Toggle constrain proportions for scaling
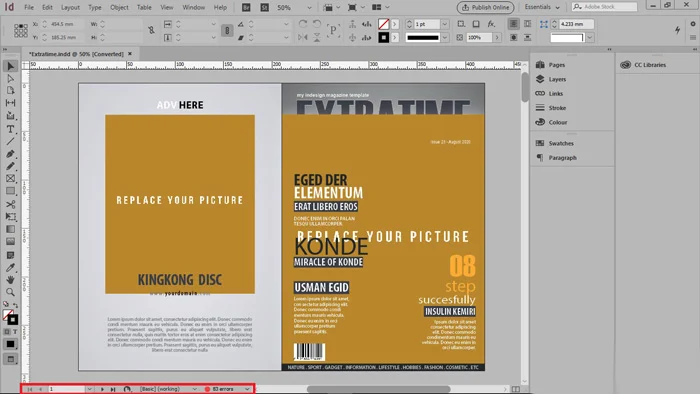 coord(227,30)
